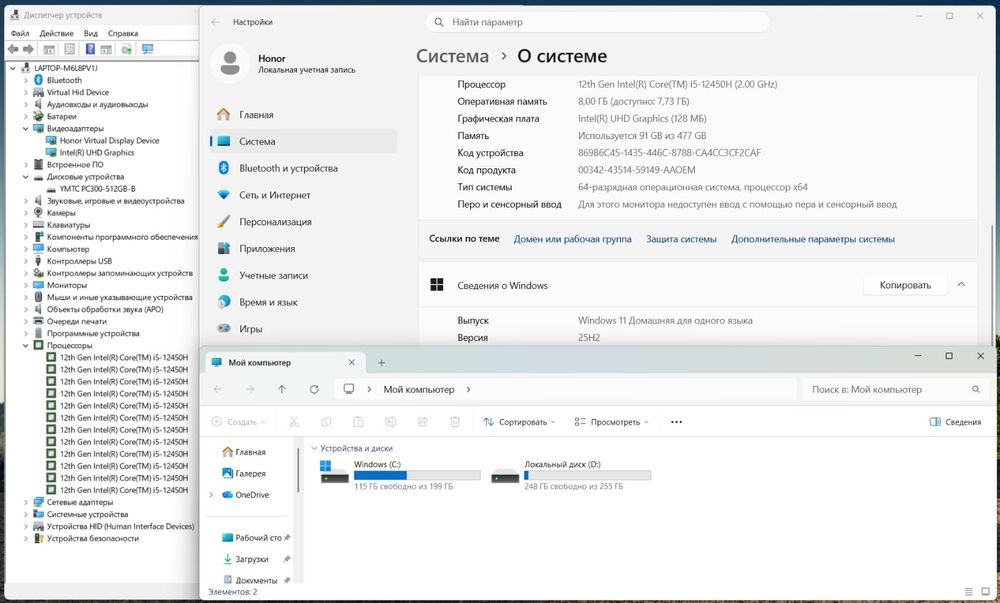Open Дополнительные параметры системы link

(x=812, y=239)
